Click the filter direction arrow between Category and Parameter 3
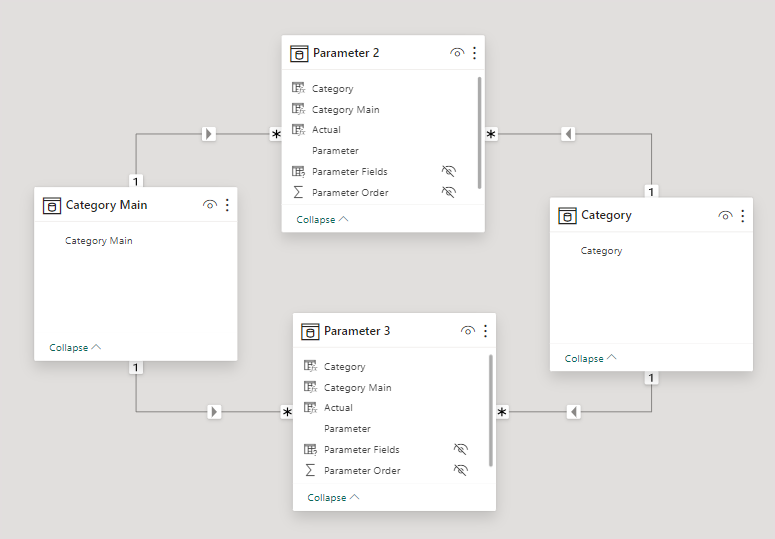The height and width of the screenshot is (539, 775). [573, 411]
